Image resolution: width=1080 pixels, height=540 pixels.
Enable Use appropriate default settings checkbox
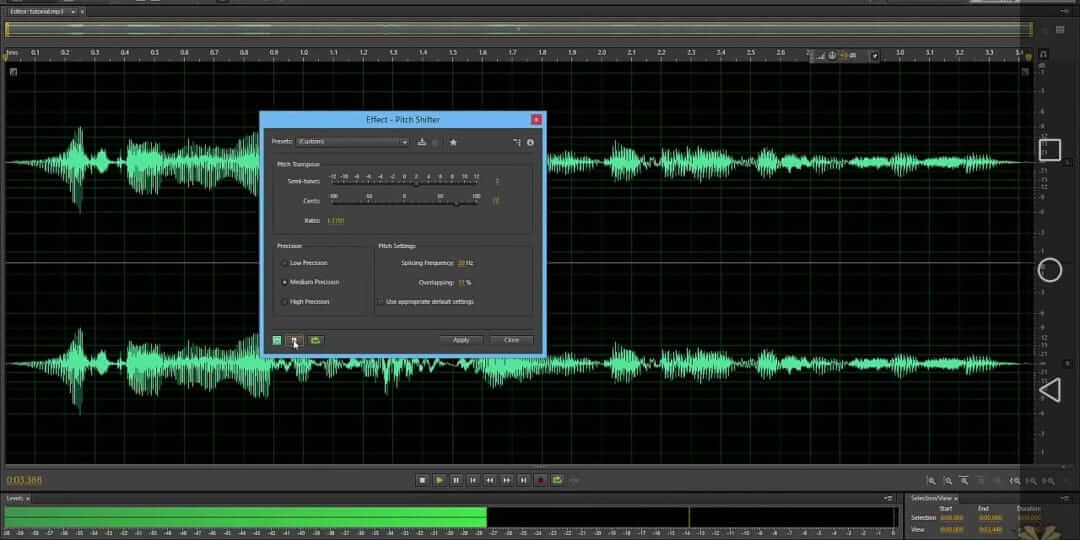381,302
